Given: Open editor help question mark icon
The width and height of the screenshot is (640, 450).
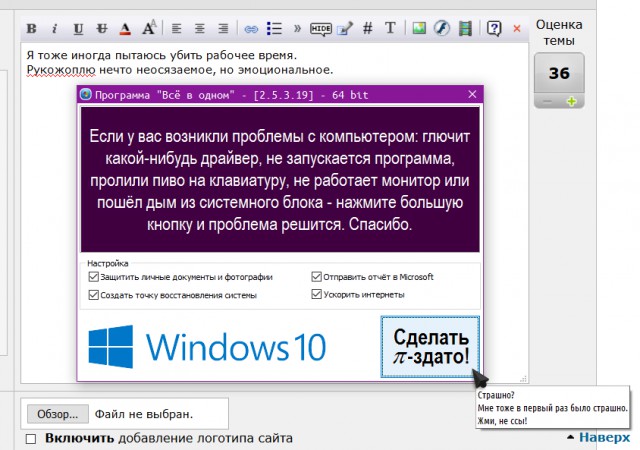Looking at the screenshot, I should pos(494,29).
